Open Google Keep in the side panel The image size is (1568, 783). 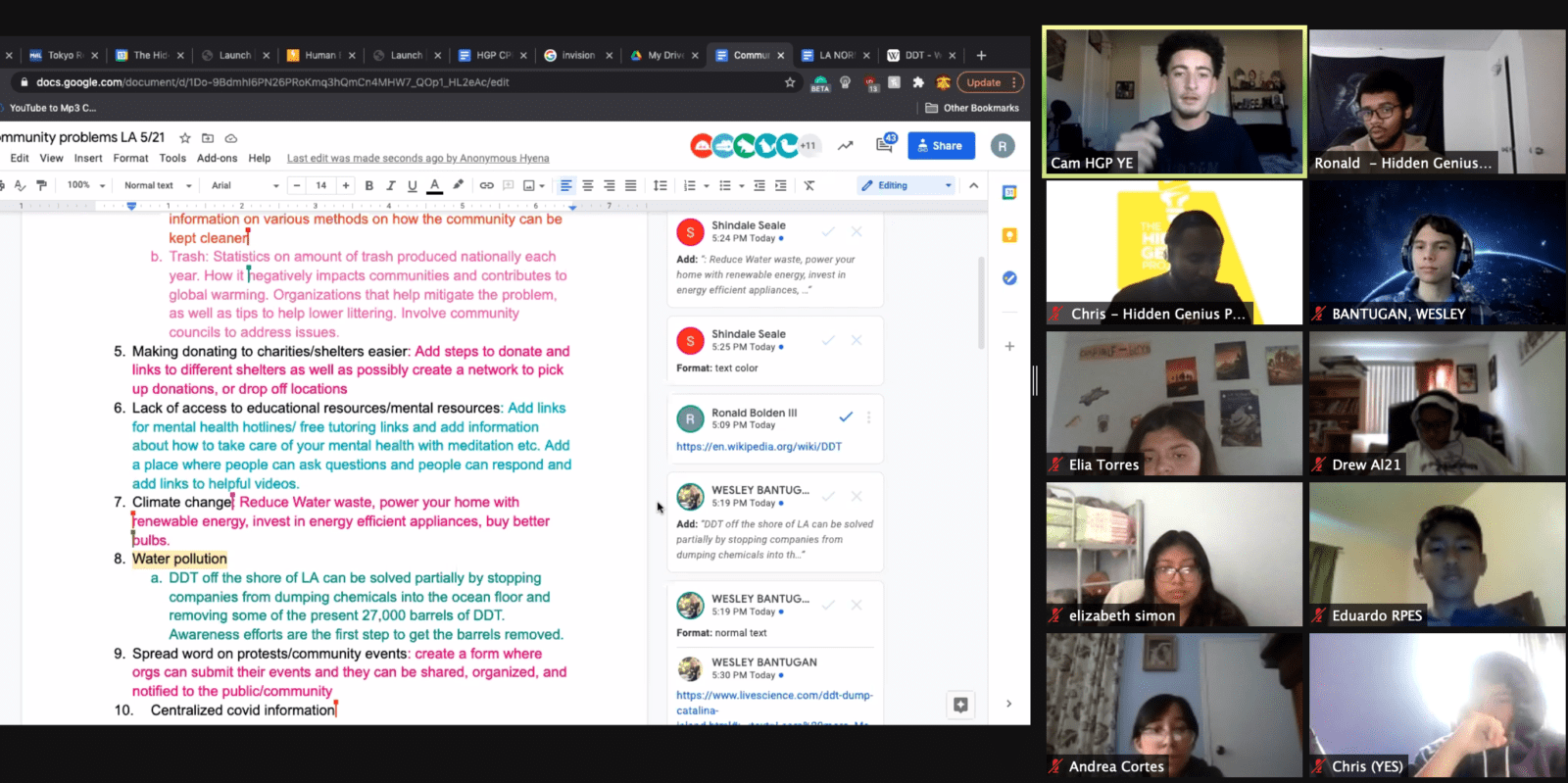click(x=1009, y=235)
